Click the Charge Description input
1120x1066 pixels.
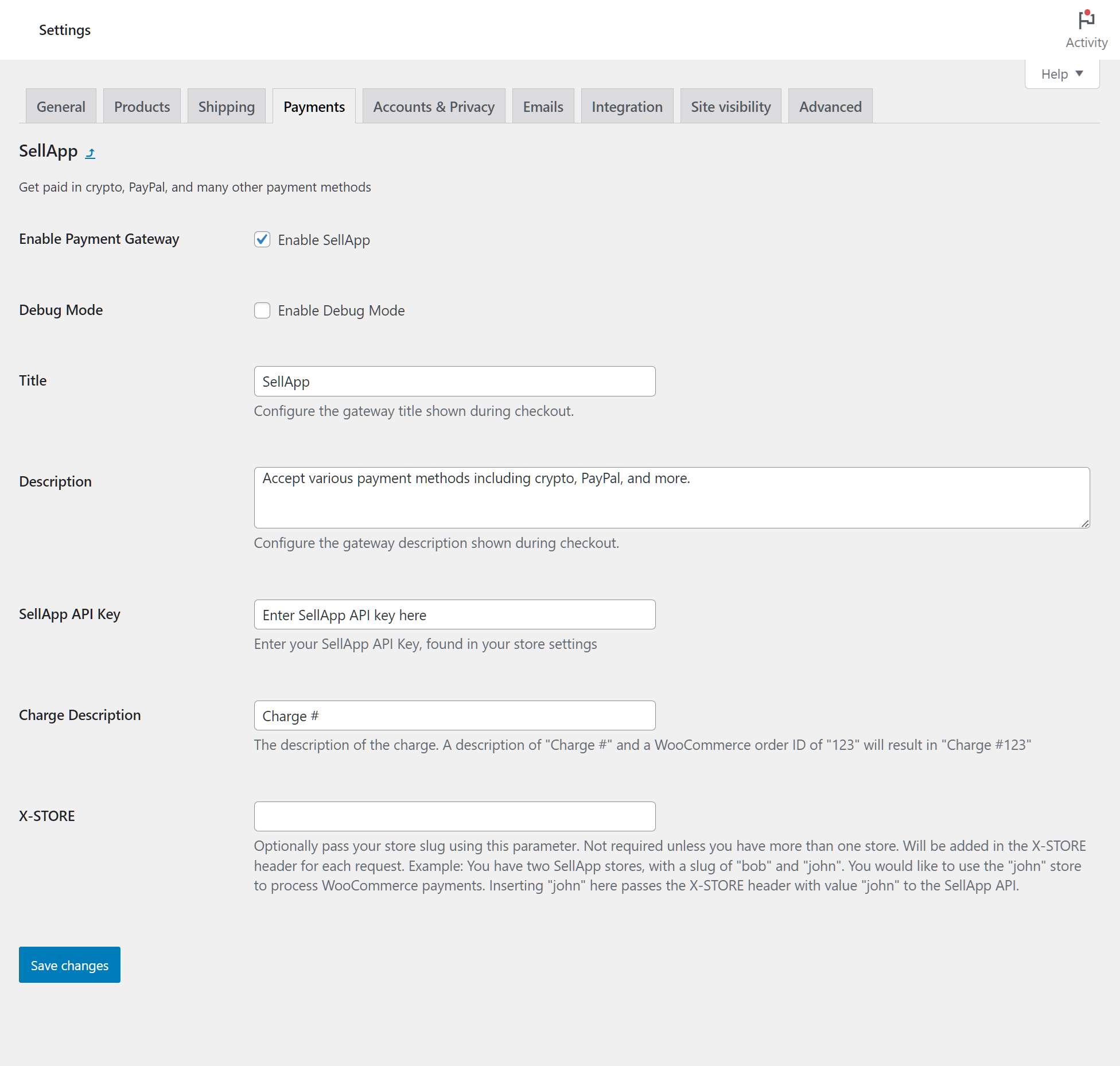click(x=454, y=715)
